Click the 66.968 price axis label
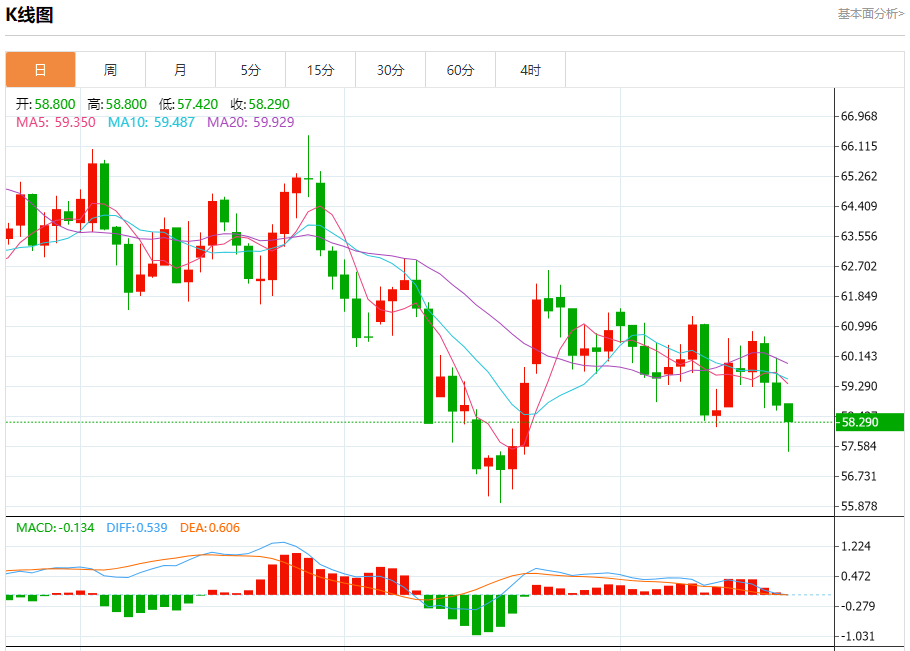The width and height of the screenshot is (910, 651). pyautogui.click(x=859, y=116)
